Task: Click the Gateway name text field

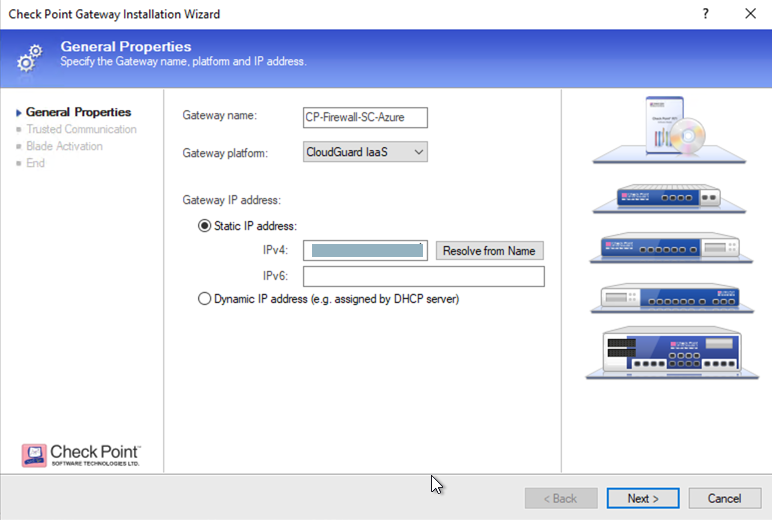Action: [x=365, y=117]
